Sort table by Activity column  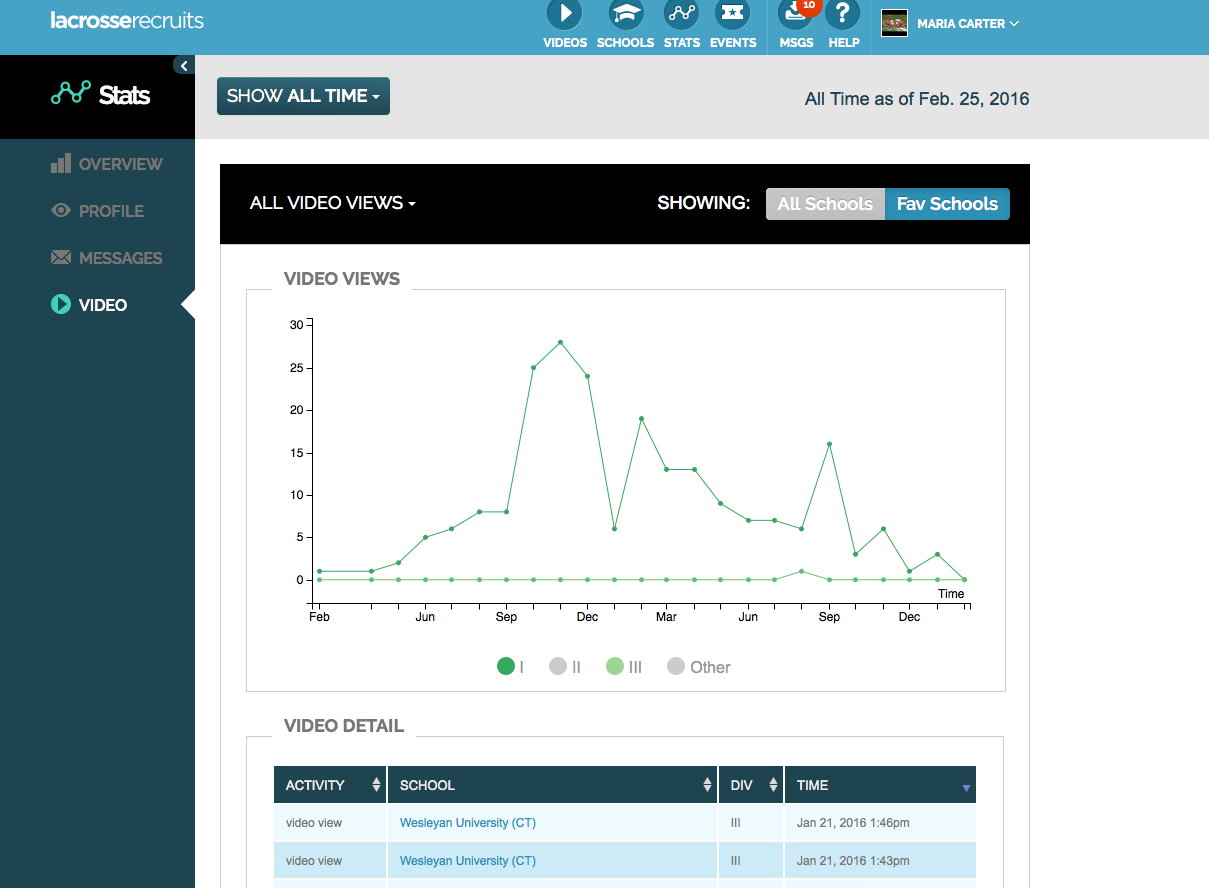330,785
